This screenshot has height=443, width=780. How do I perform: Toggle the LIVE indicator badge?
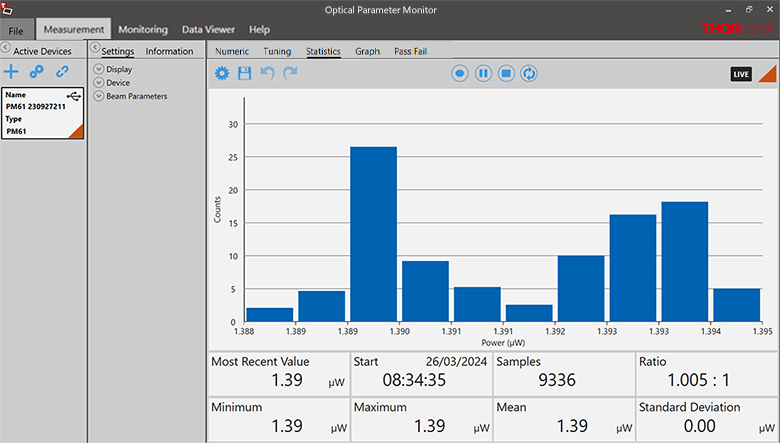point(741,74)
